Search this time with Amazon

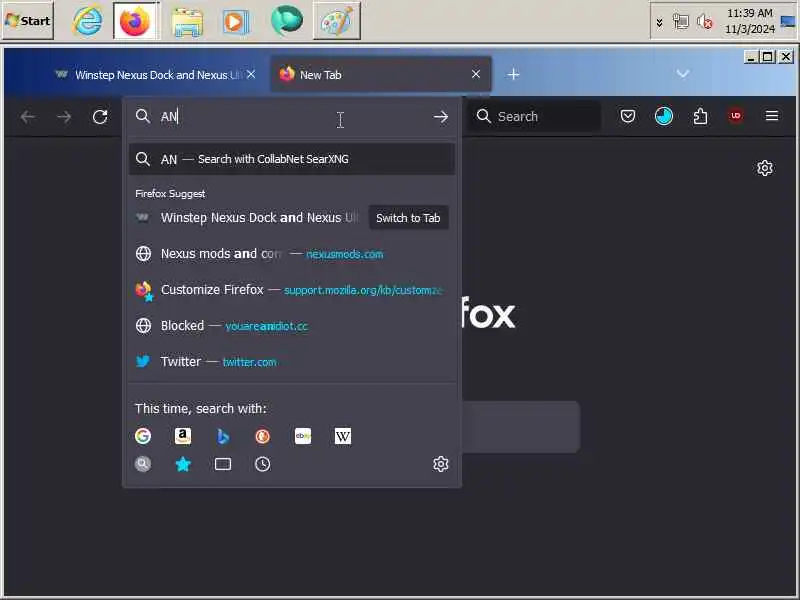183,436
